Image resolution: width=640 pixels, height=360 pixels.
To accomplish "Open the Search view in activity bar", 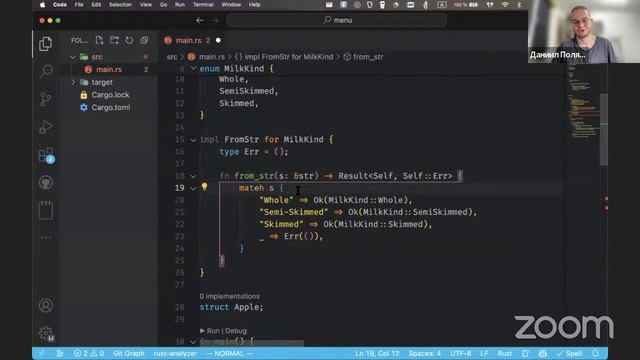I will tap(46, 71).
